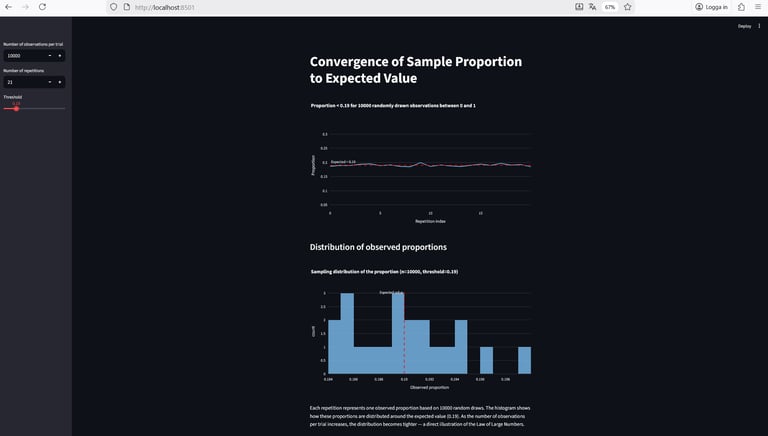Decrease the number of observations per trial
The height and width of the screenshot is (436, 768).
point(49,56)
